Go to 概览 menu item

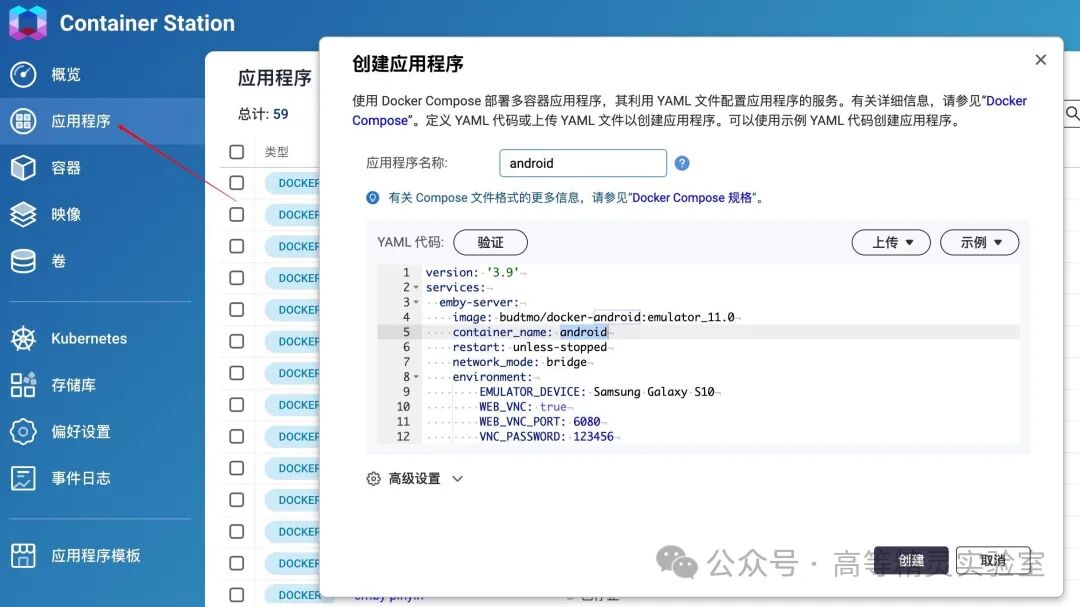[x=66, y=74]
